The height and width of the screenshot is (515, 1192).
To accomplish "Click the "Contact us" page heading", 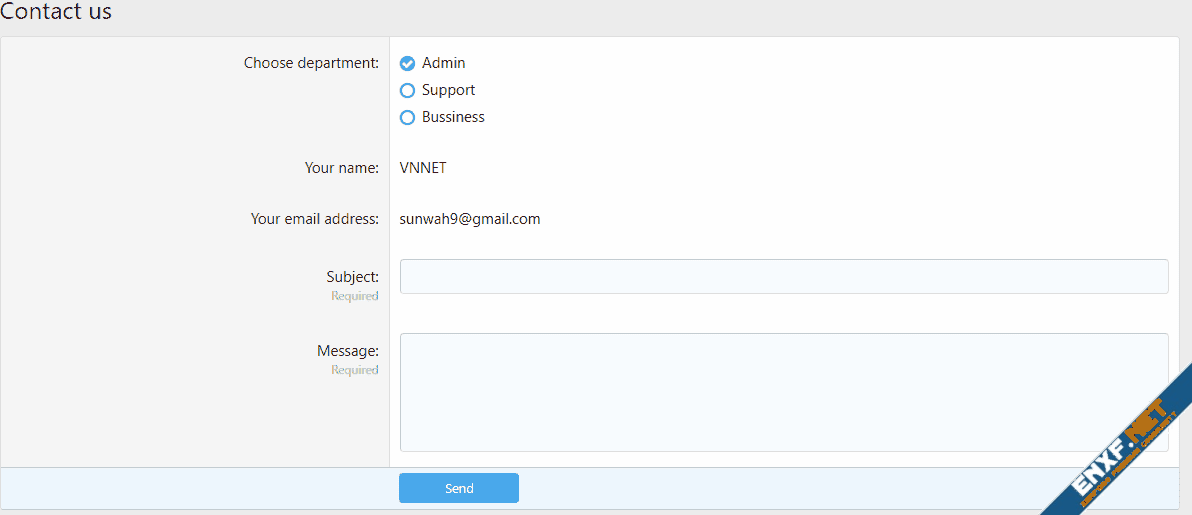I will point(56,13).
